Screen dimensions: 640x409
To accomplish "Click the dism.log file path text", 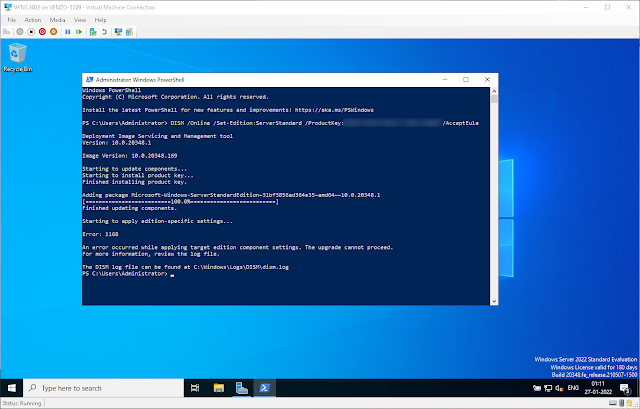I will [241, 267].
